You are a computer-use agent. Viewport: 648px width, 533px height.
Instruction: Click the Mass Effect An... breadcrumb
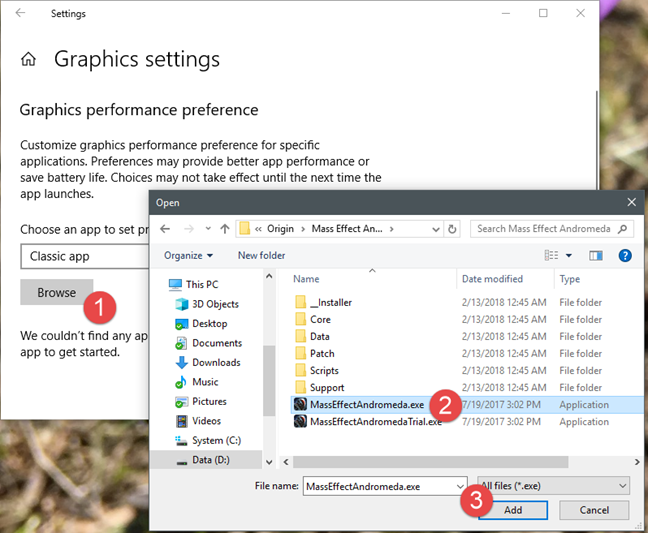click(x=347, y=228)
